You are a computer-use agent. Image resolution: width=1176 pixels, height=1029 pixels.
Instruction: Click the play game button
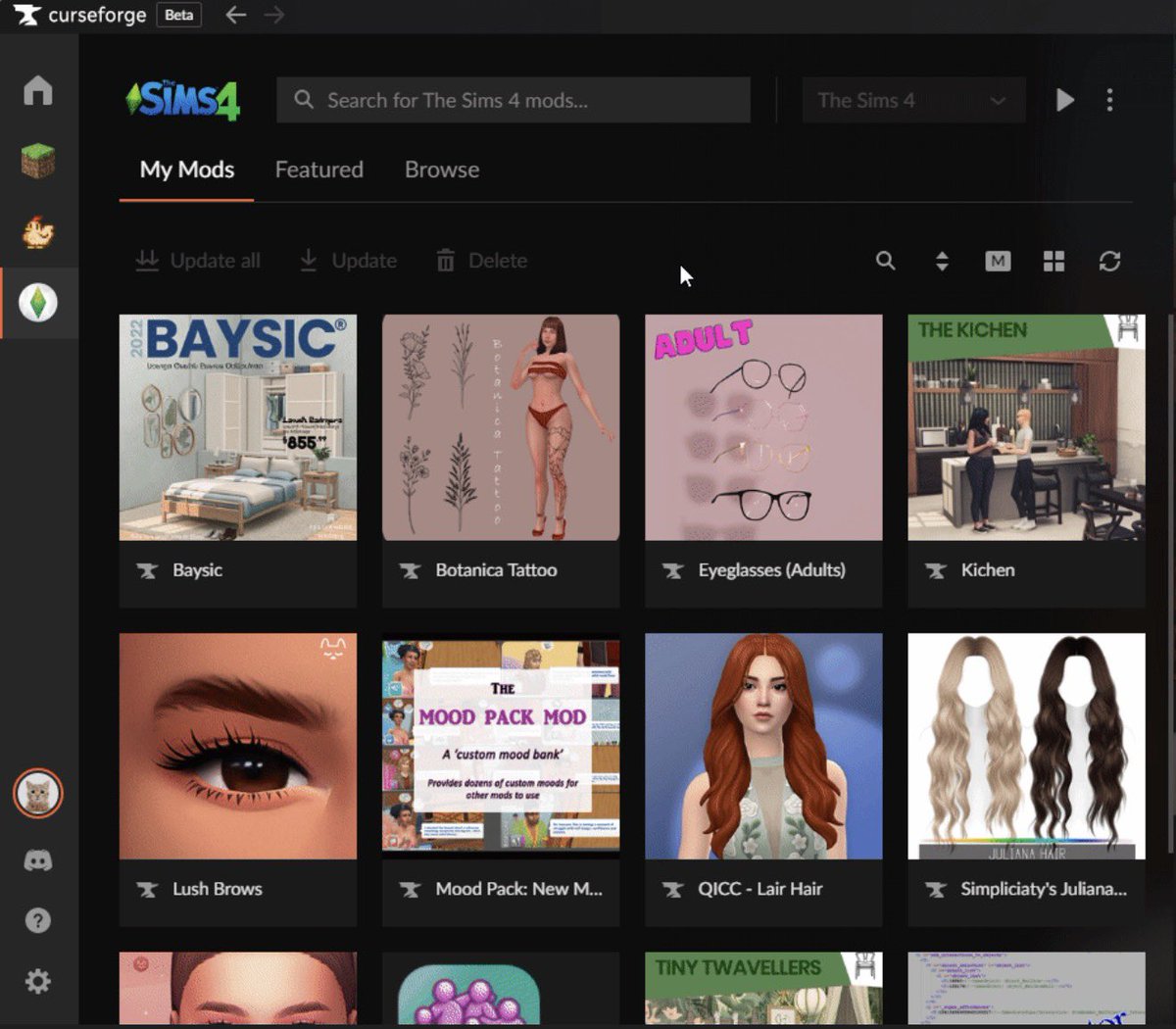1065,100
